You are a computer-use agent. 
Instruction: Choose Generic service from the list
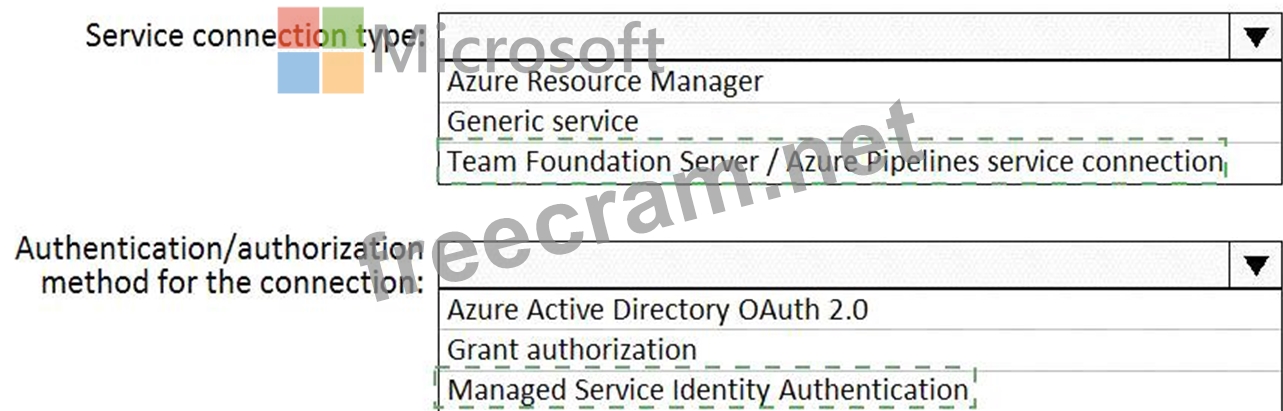[542, 122]
